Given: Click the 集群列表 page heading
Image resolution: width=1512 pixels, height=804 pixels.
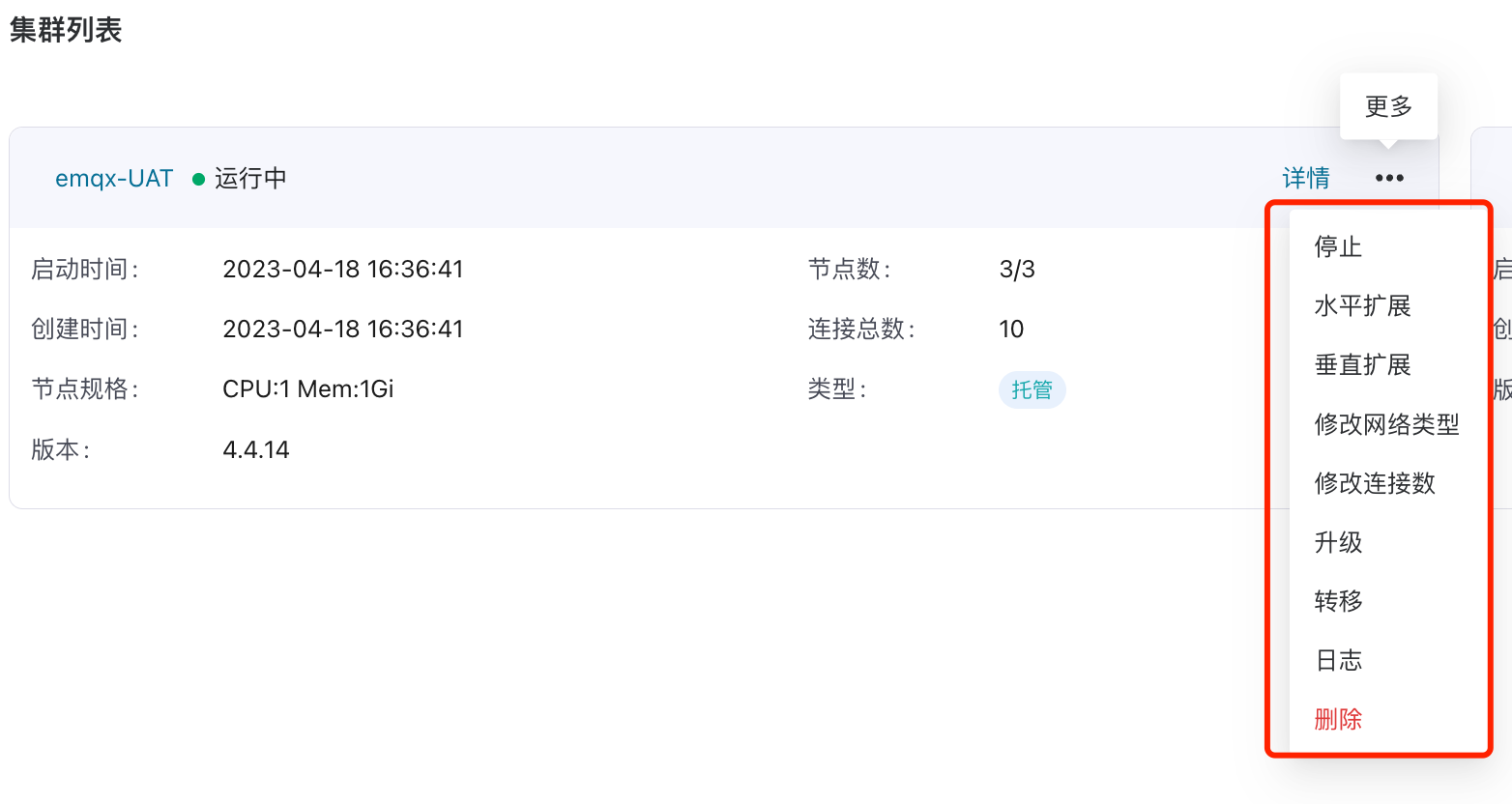Looking at the screenshot, I should [x=66, y=30].
